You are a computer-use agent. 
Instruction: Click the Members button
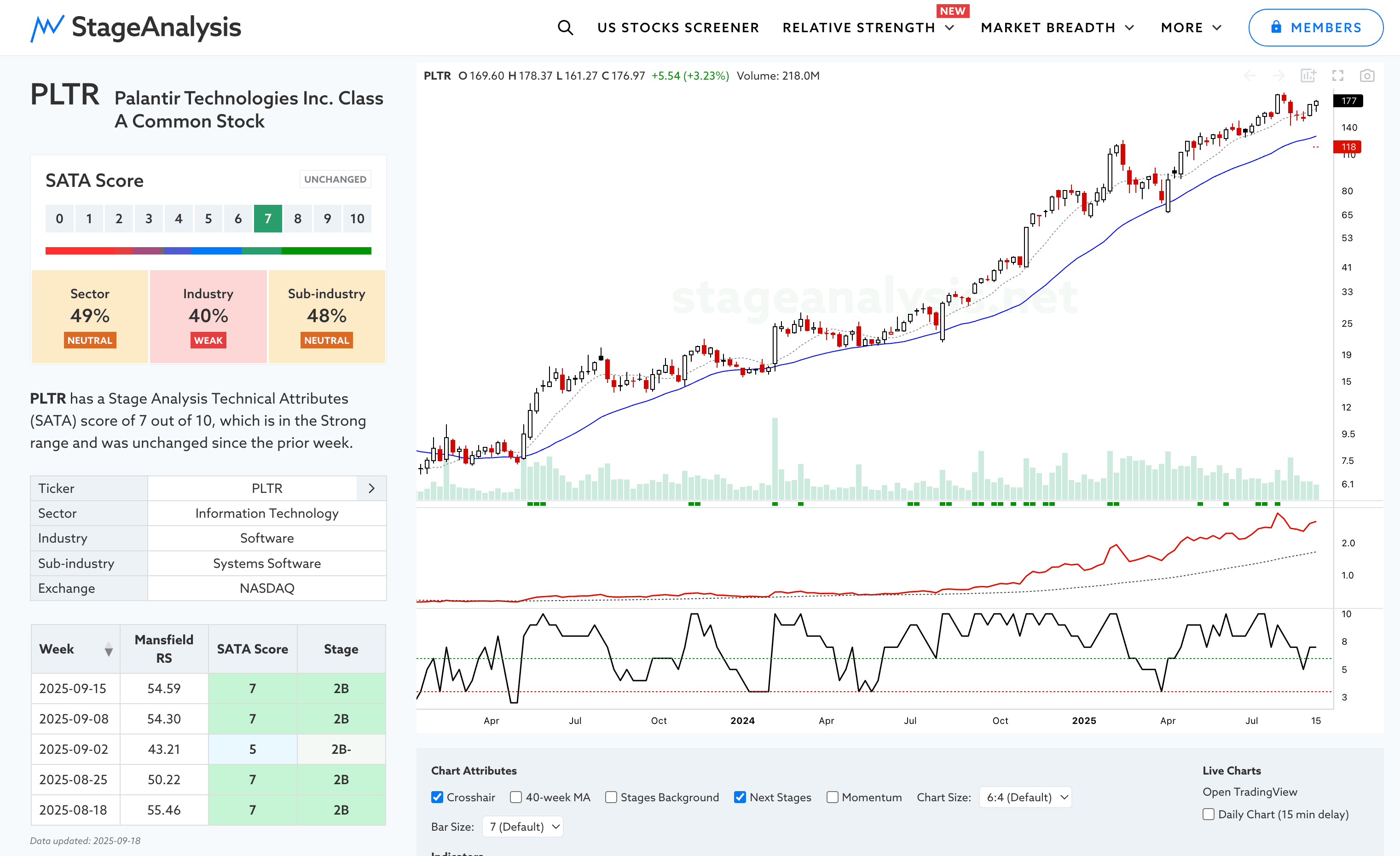[x=1315, y=27]
